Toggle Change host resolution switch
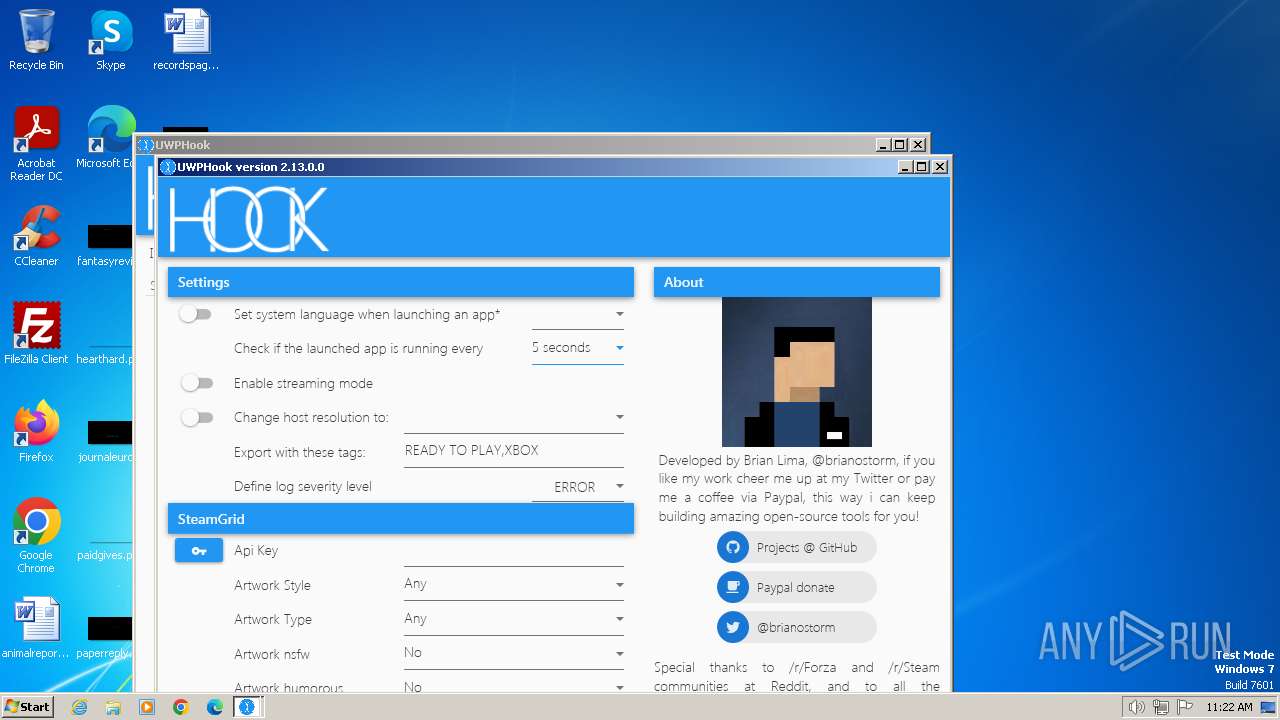1280x720 pixels. (x=196, y=417)
